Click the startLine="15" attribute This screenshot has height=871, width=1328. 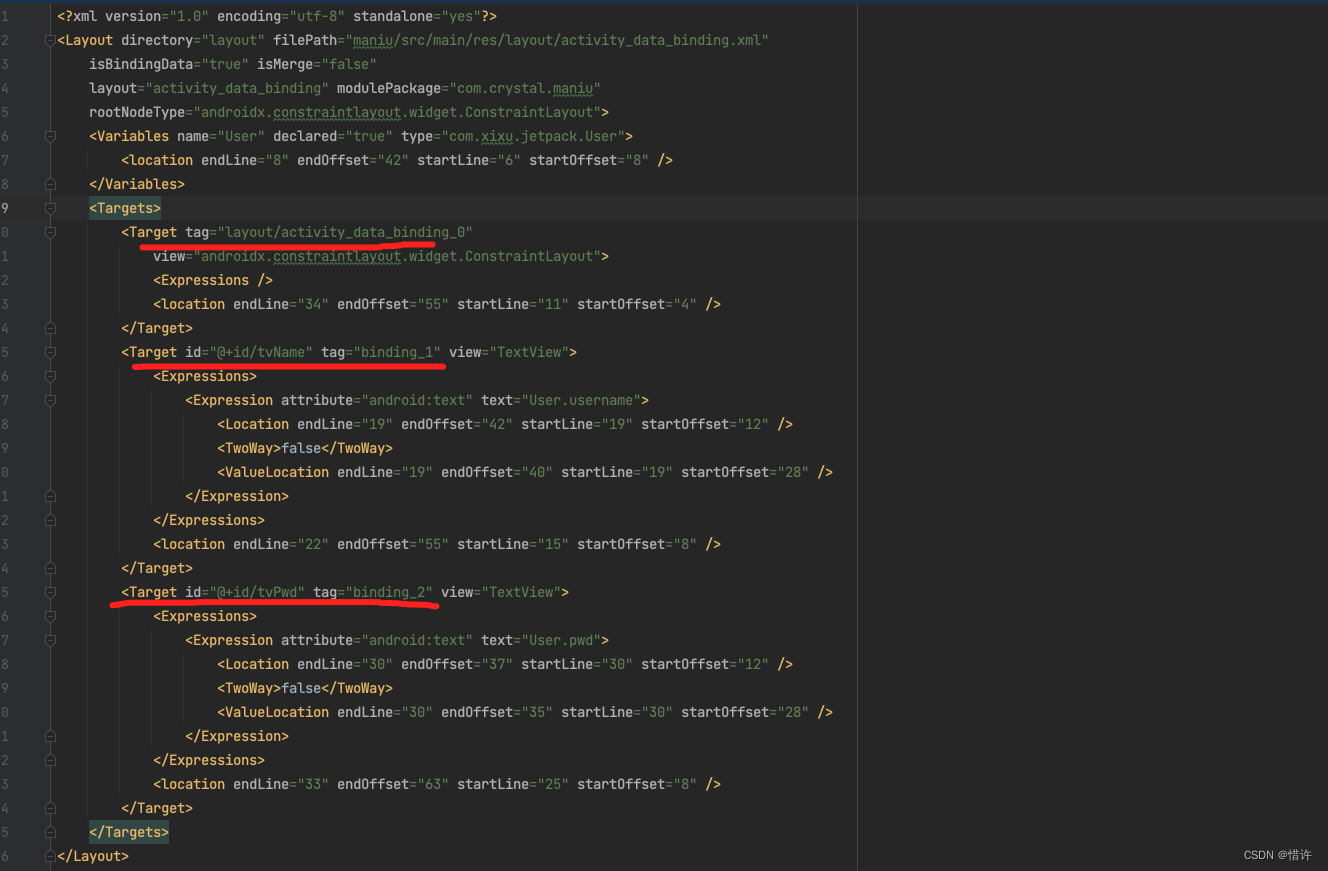(513, 544)
